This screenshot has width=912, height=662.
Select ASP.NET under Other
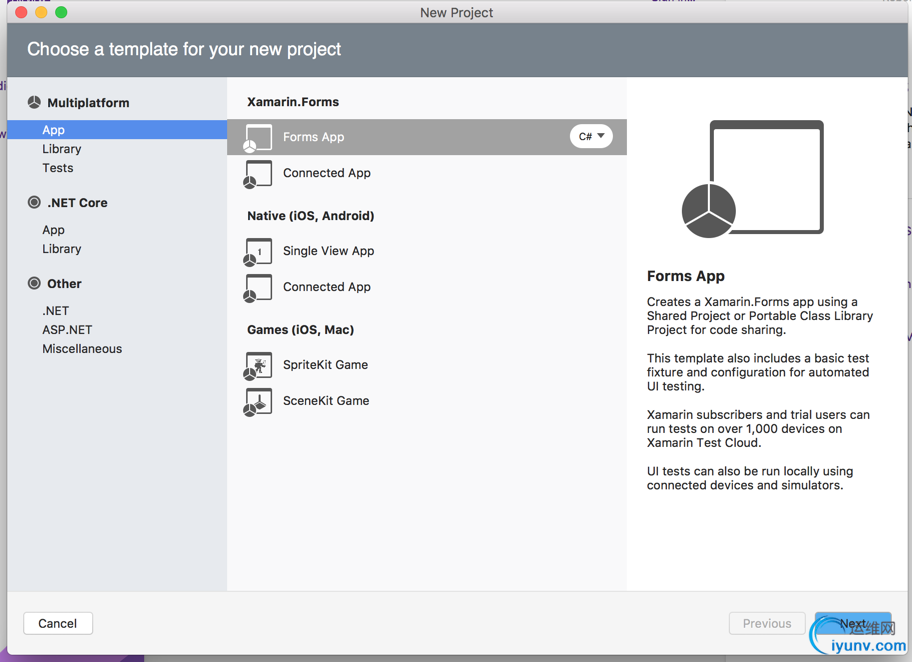(x=67, y=329)
